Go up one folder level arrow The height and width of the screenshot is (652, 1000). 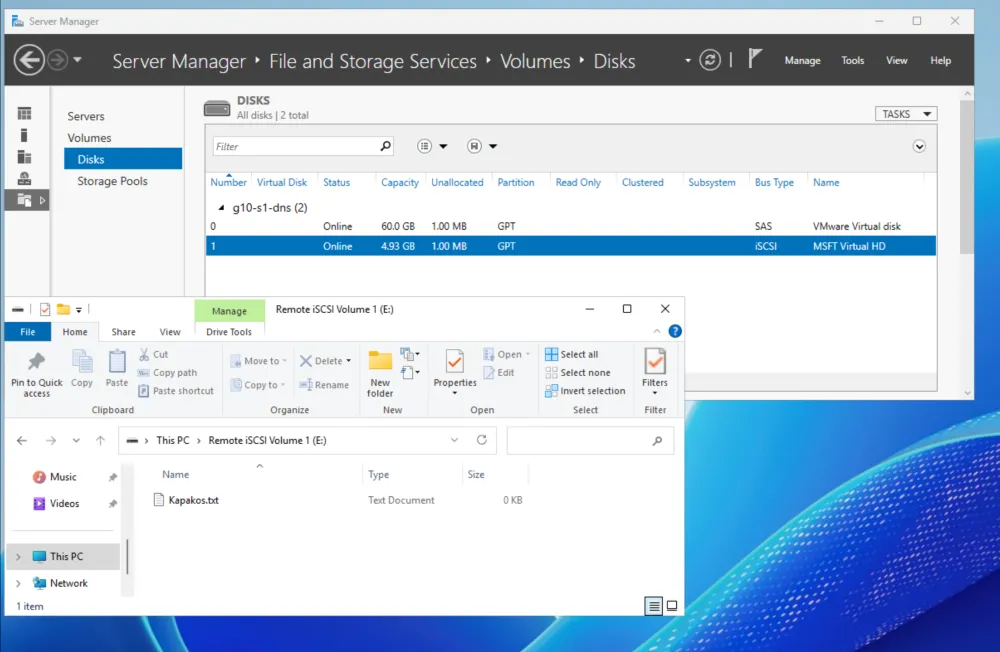point(100,440)
